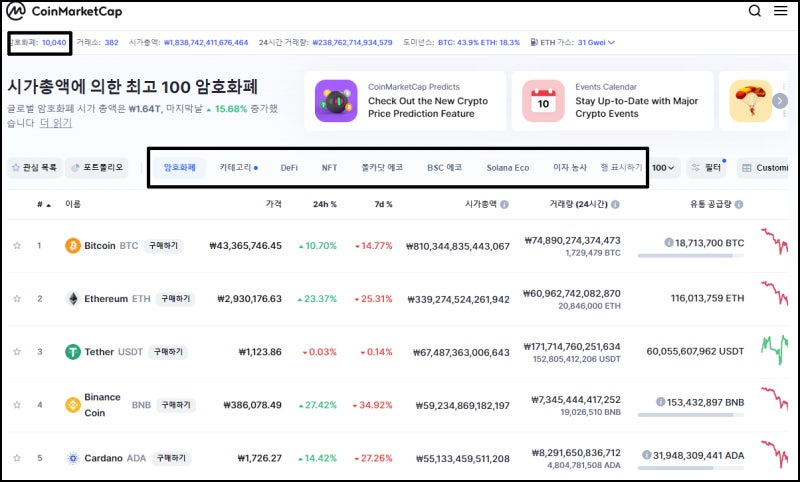The image size is (800, 482).
Task: Click the market cap info icon
Action: pos(504,204)
